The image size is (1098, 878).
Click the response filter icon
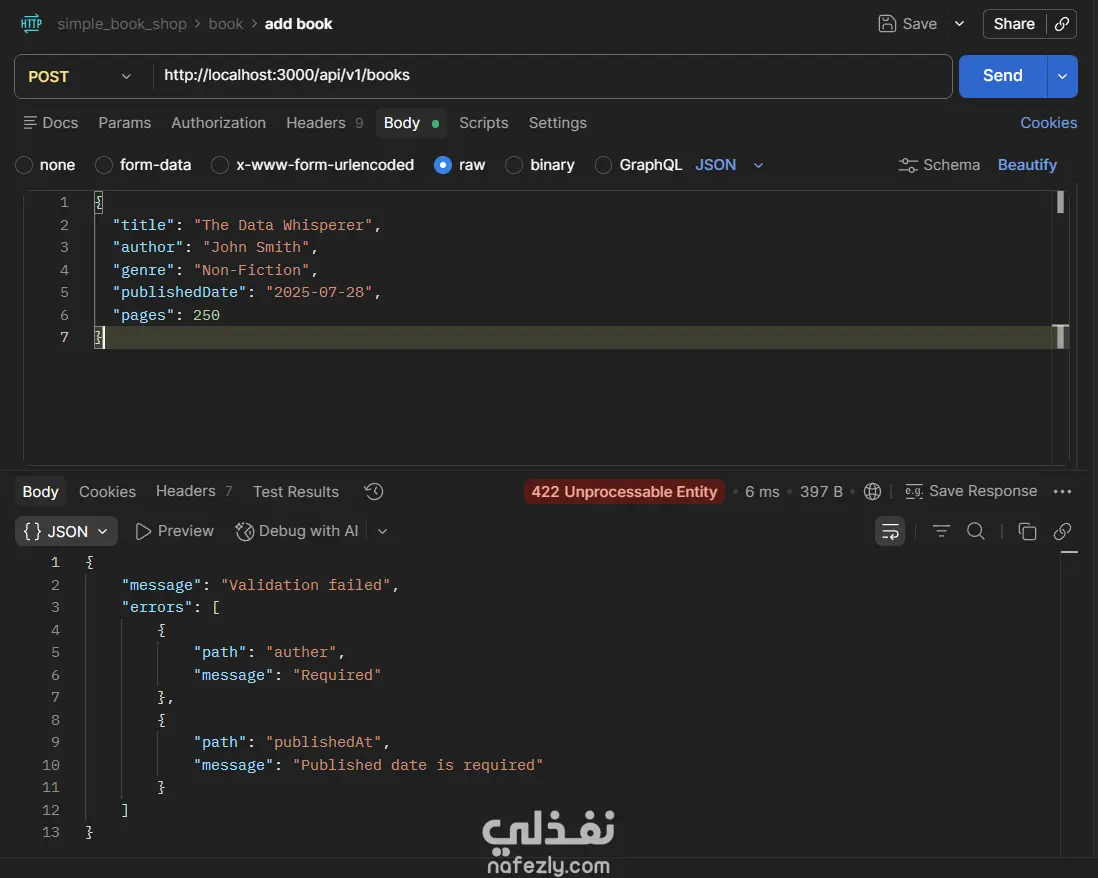(x=941, y=531)
